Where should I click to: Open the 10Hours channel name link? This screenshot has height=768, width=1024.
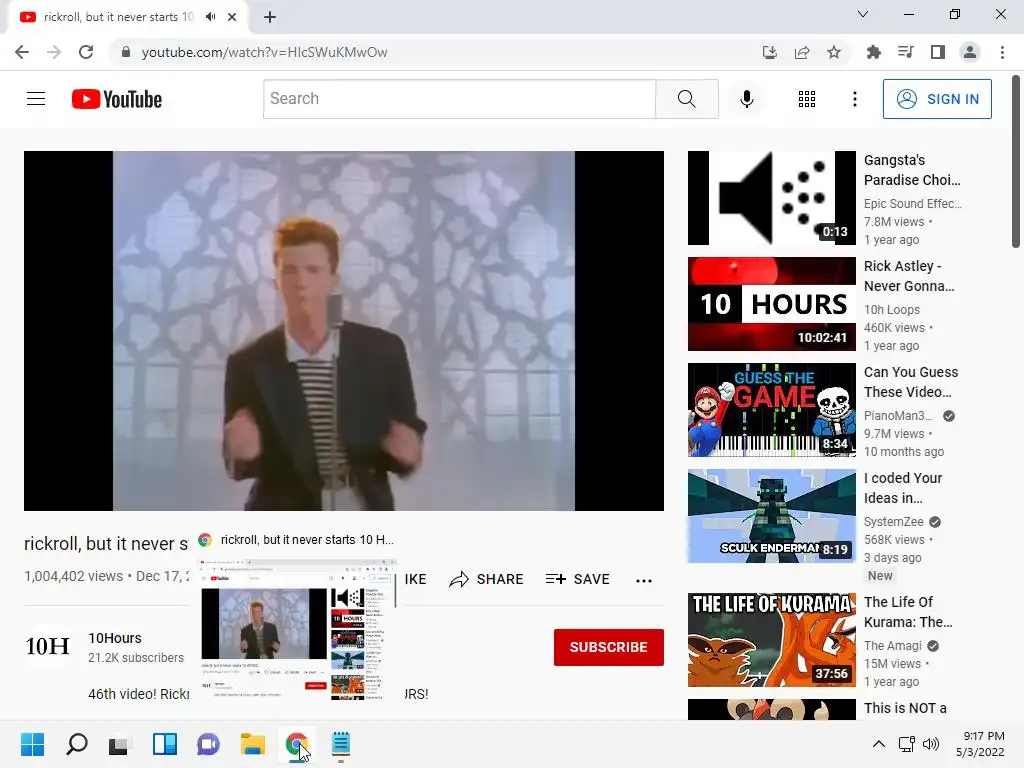[x=115, y=638]
